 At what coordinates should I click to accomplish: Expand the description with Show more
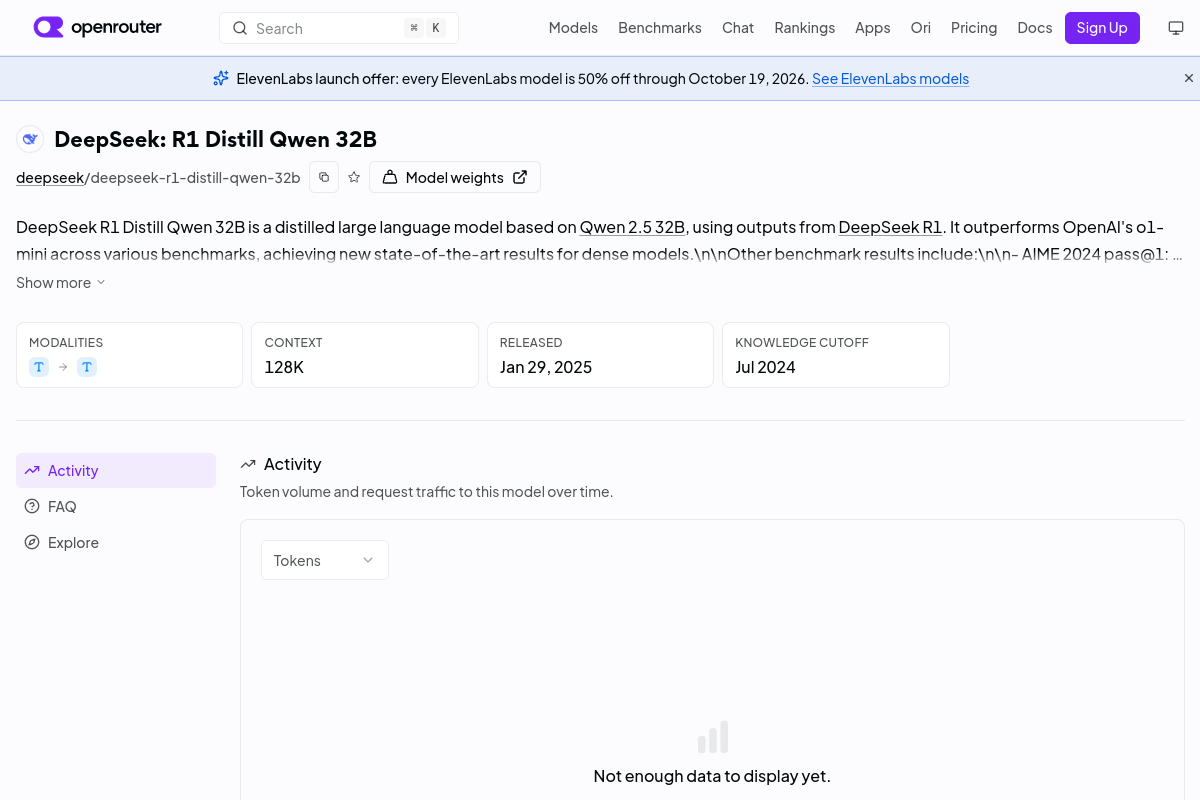pyautogui.click(x=61, y=283)
